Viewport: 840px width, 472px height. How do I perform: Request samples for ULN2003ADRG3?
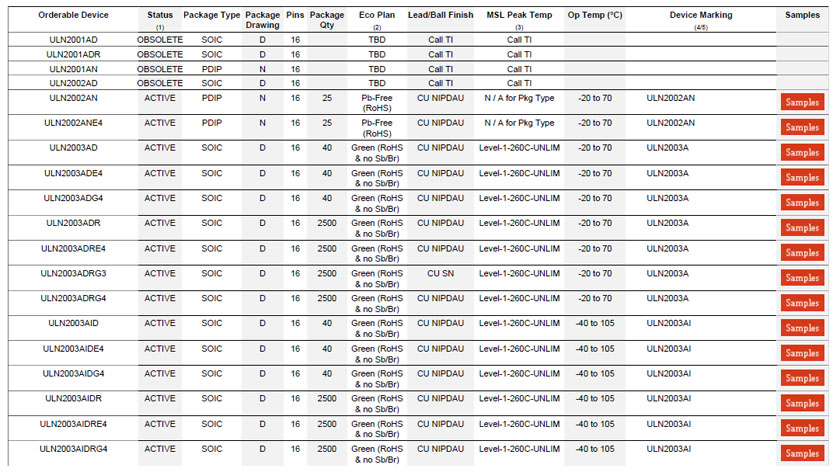[802, 278]
